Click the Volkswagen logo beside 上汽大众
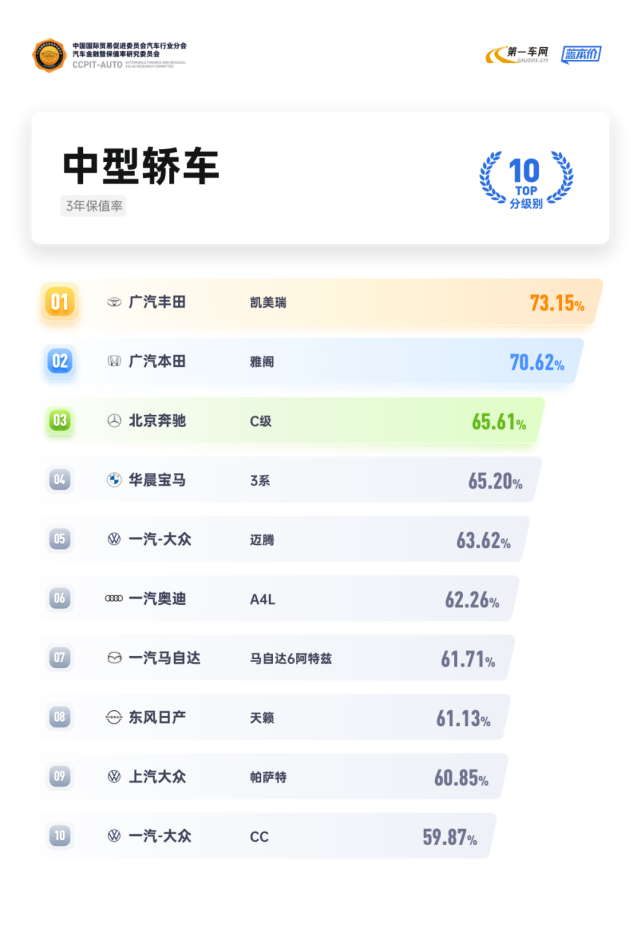Screen dimensions: 641x928 (x=114, y=776)
